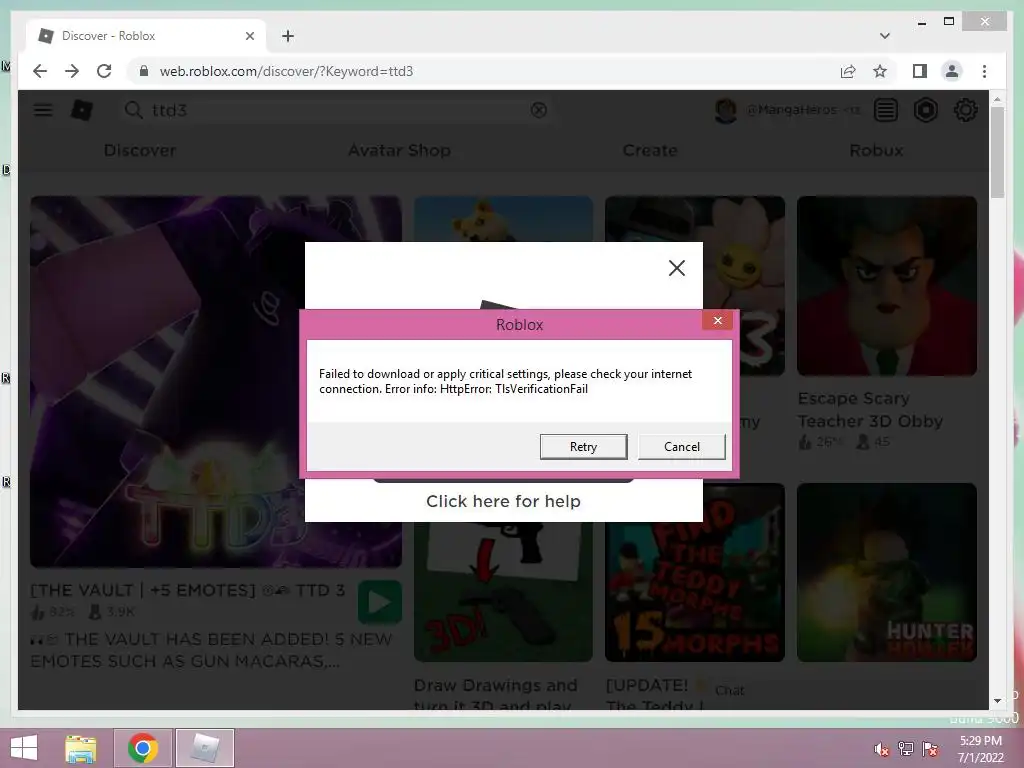1024x768 pixels.
Task: Click the Roblox search magnifier icon
Action: 133,110
